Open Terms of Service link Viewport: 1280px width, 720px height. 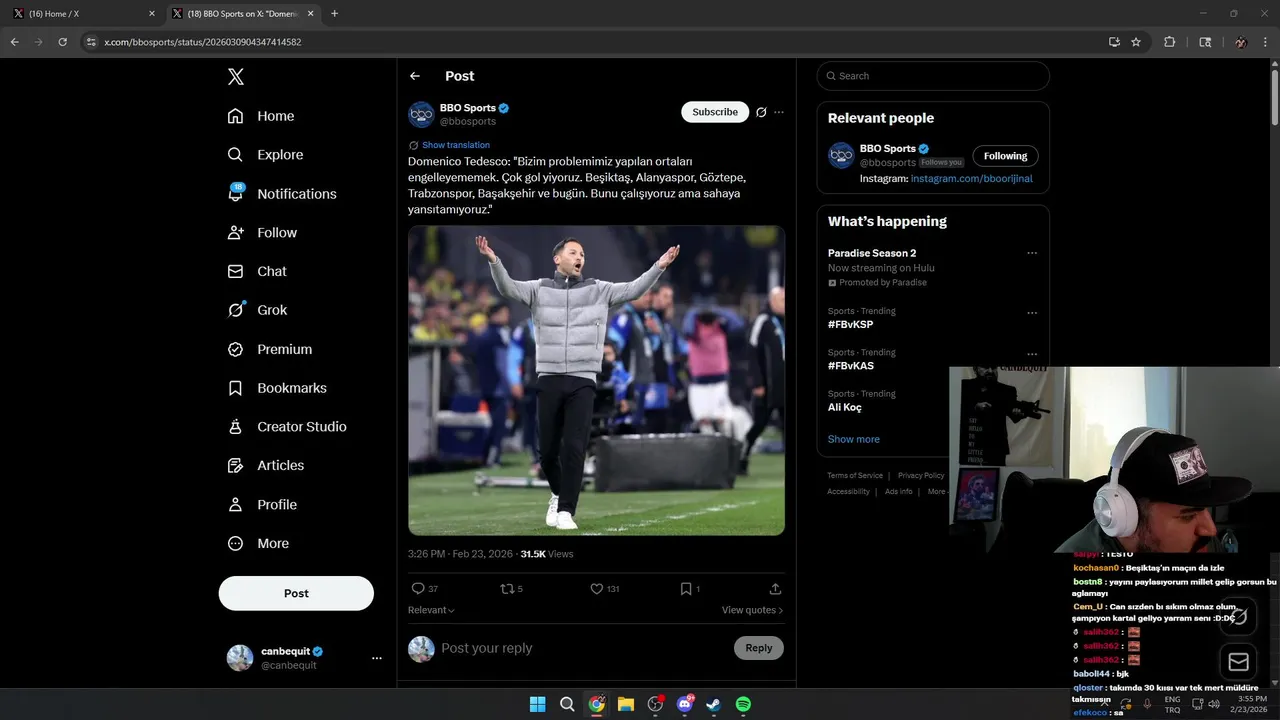855,476
